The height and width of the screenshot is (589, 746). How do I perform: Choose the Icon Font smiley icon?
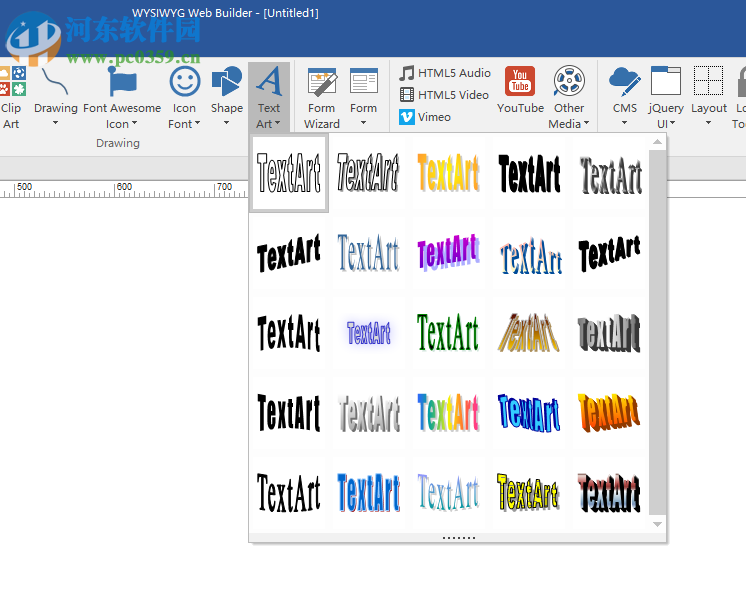185,81
